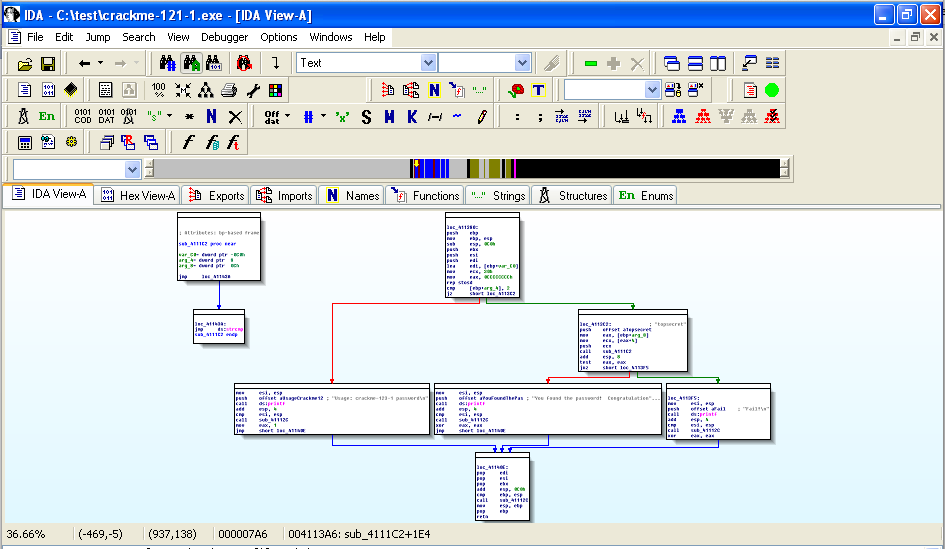Click the green En enumerations toolbar icon
This screenshot has width=945, height=549.
point(47,117)
